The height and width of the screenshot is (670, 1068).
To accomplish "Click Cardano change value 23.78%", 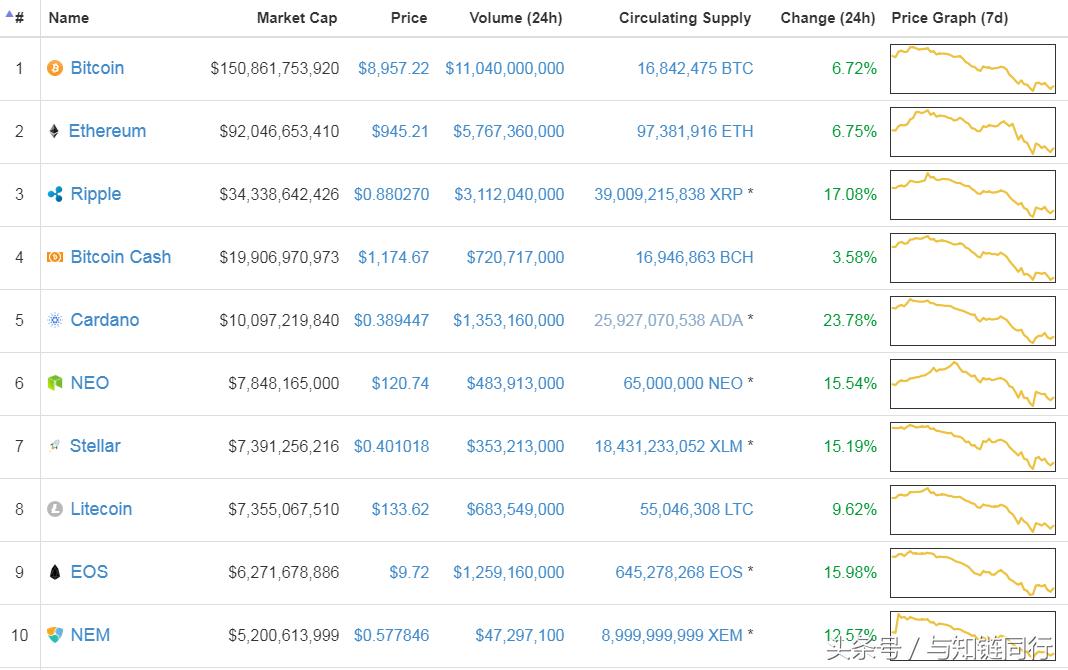I will point(850,321).
